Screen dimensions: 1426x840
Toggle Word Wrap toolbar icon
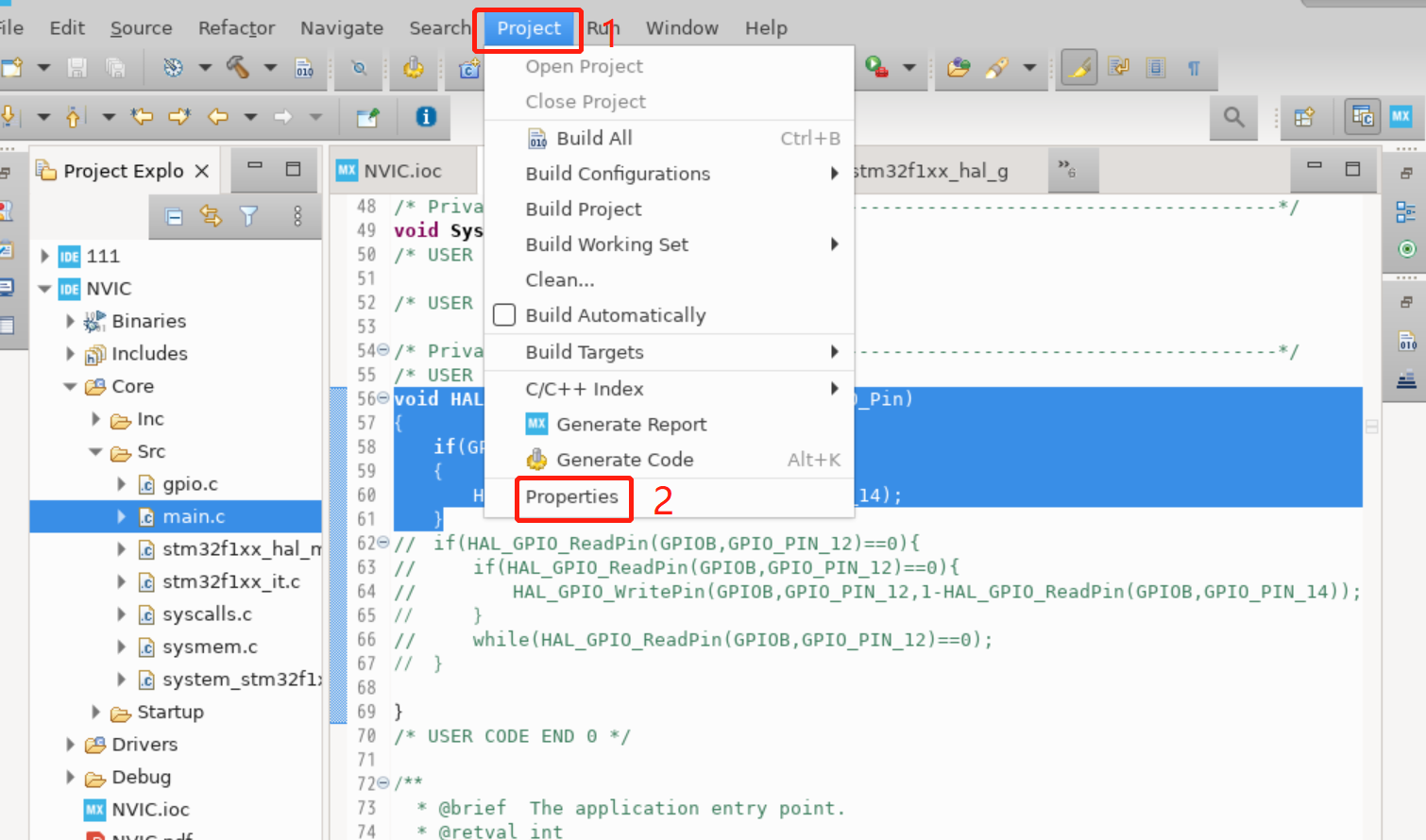pyautogui.click(x=1119, y=68)
